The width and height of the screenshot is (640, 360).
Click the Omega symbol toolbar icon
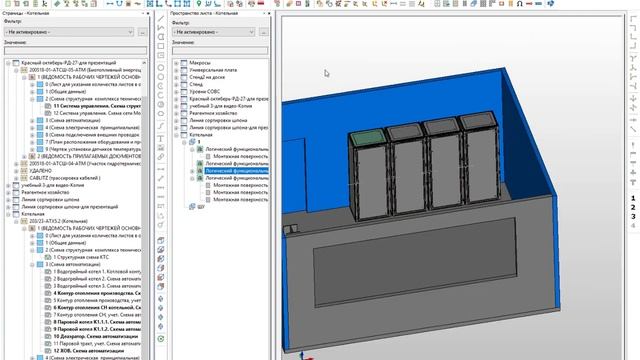520,4
